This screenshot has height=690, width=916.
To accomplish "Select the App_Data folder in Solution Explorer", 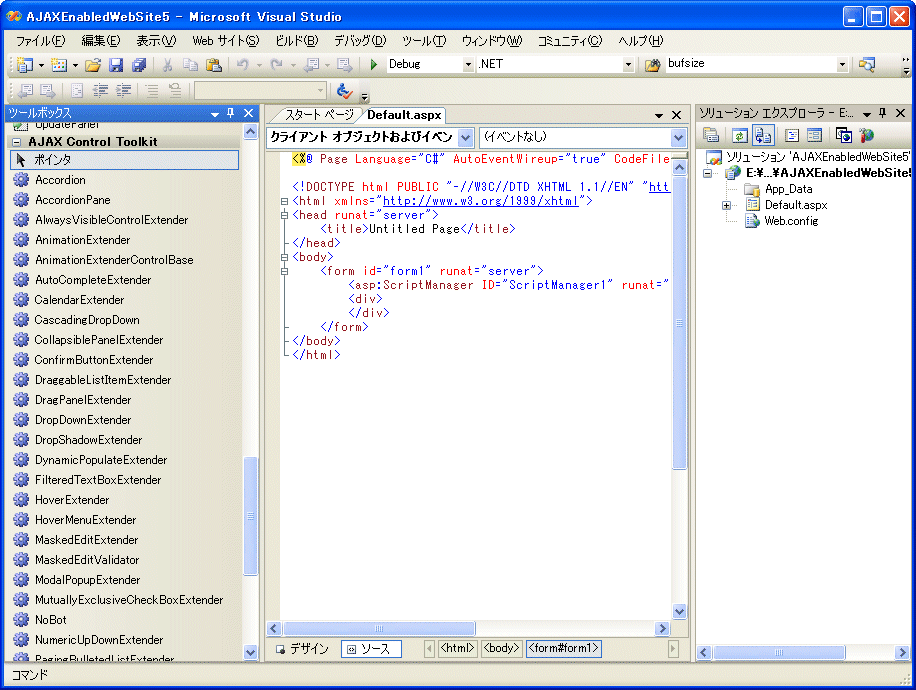I will click(x=788, y=189).
